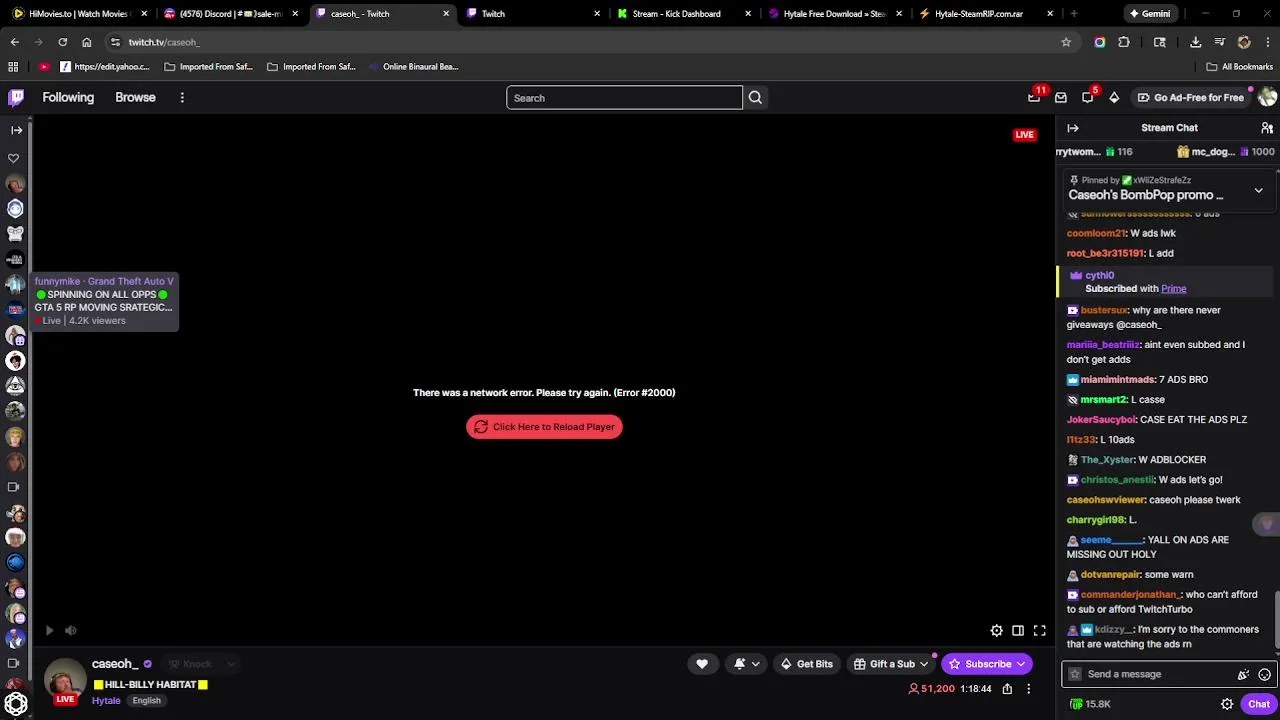Click the Get Bits button
Image resolution: width=1280 pixels, height=720 pixels.
point(807,664)
